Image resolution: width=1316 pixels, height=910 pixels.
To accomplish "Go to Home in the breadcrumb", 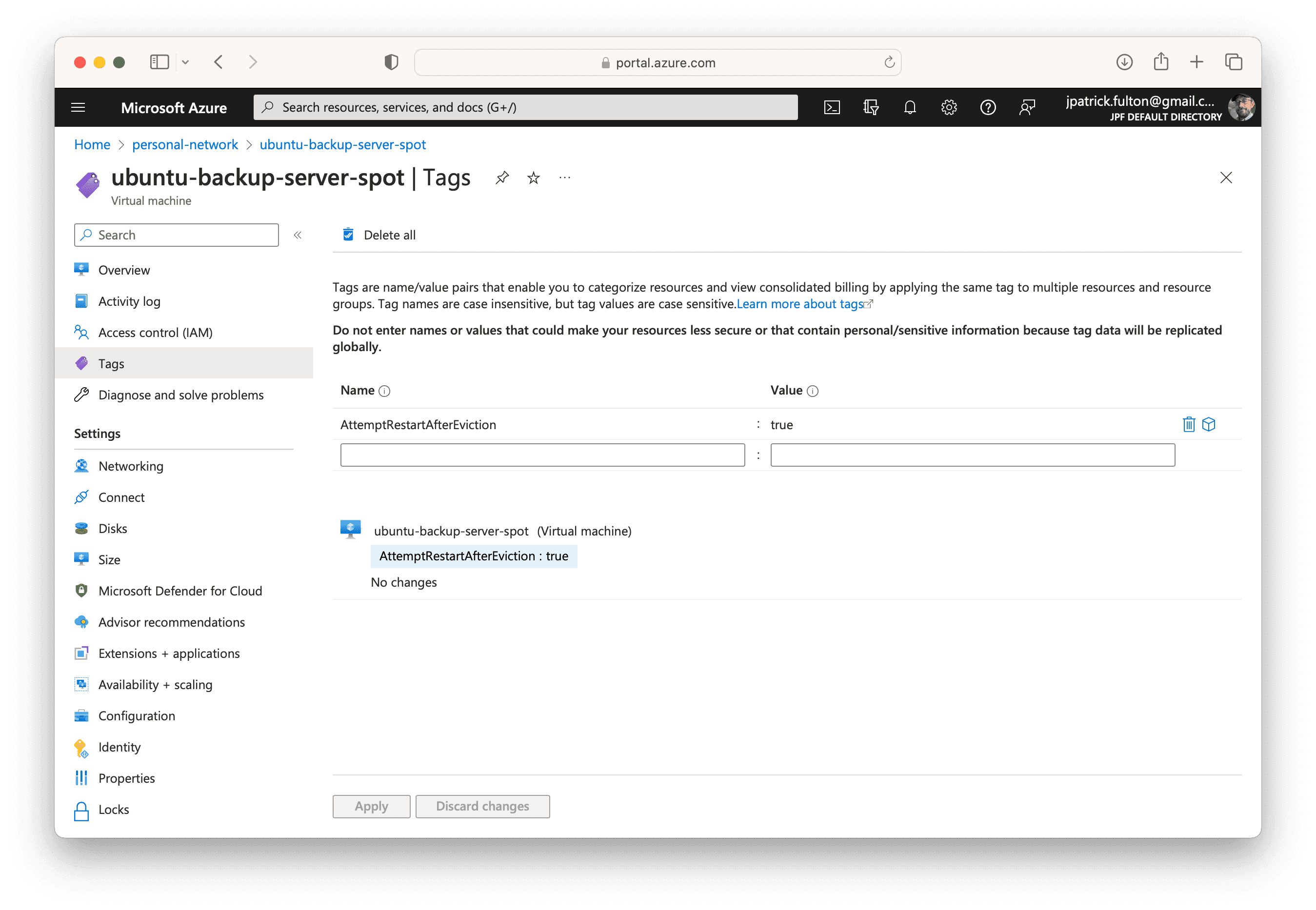I will [x=92, y=144].
